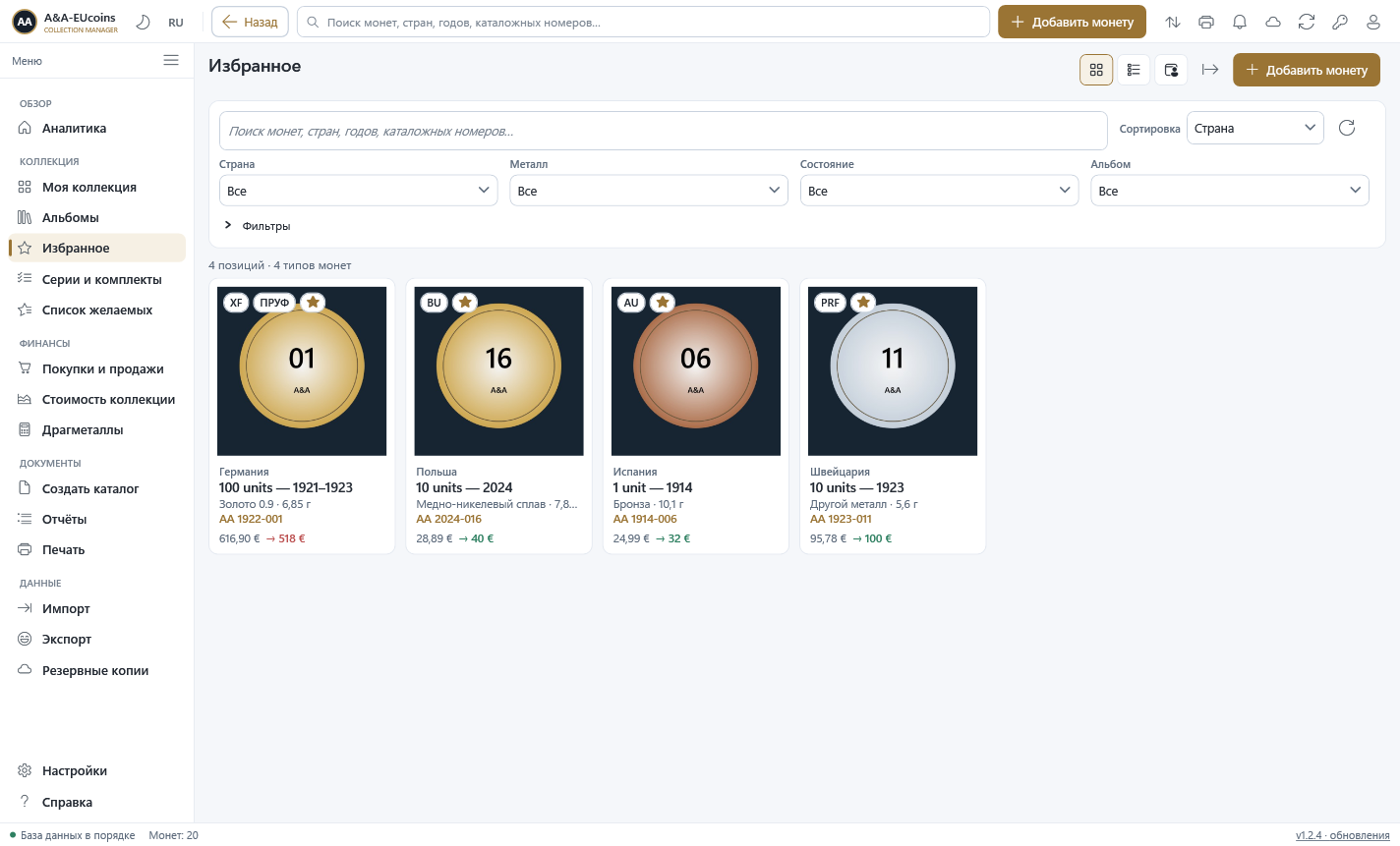Click the header Добавить монету button
The height and width of the screenshot is (846, 1400).
[1072, 22]
